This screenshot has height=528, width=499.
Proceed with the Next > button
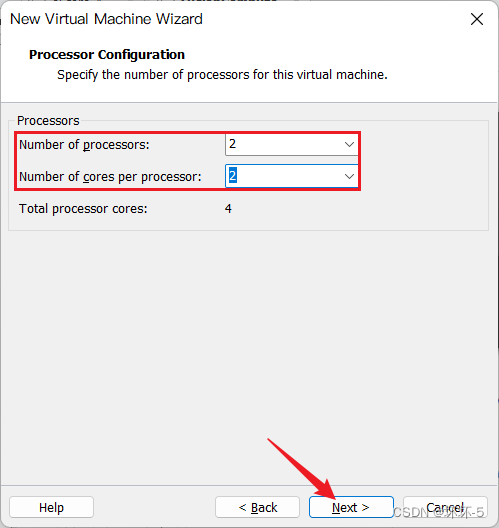click(351, 507)
